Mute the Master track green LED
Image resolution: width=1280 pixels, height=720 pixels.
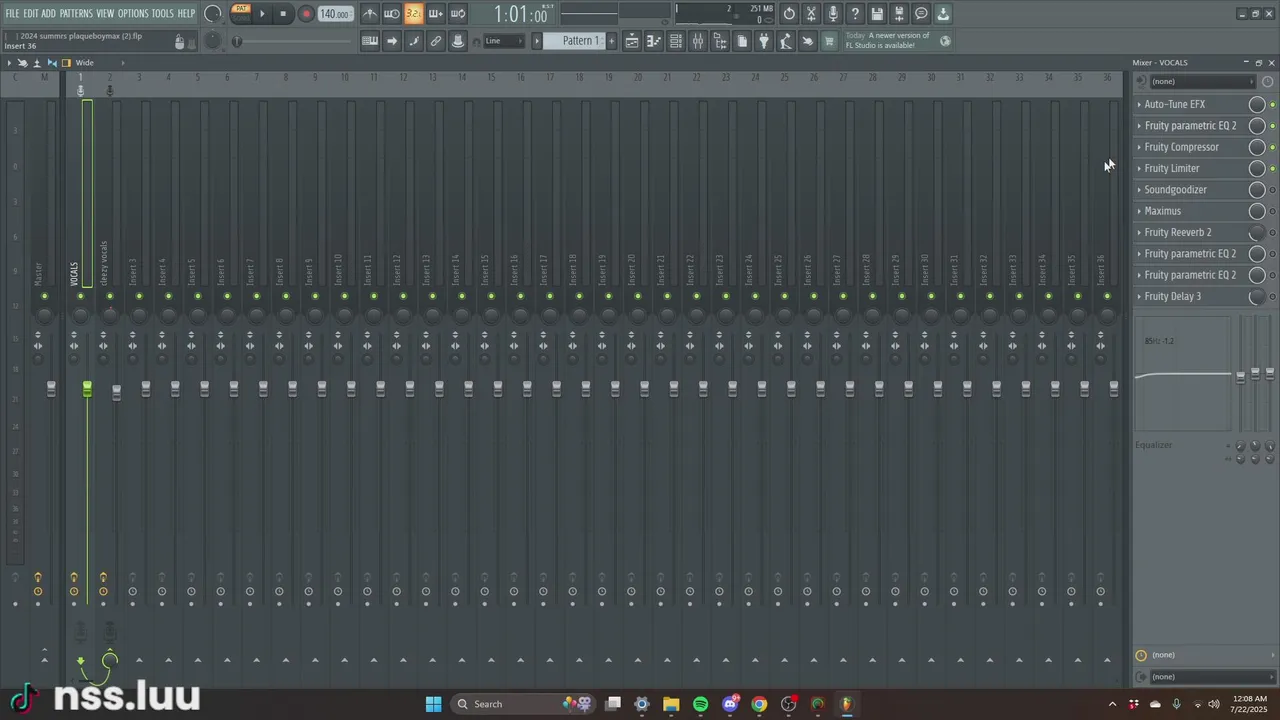point(44,296)
